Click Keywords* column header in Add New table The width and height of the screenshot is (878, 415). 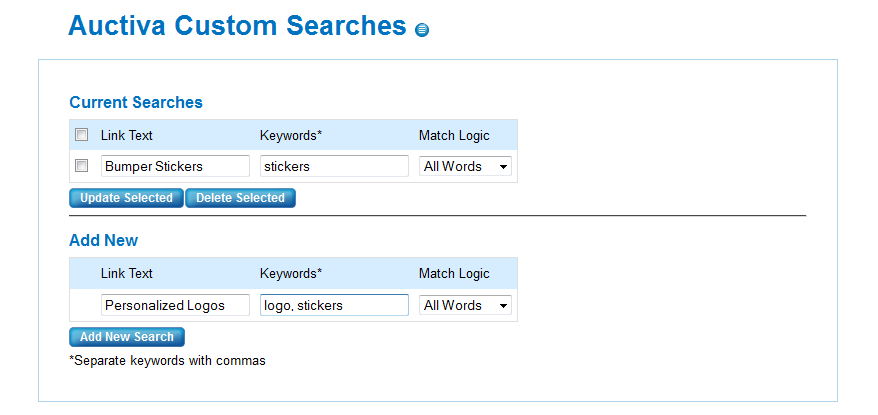(291, 273)
